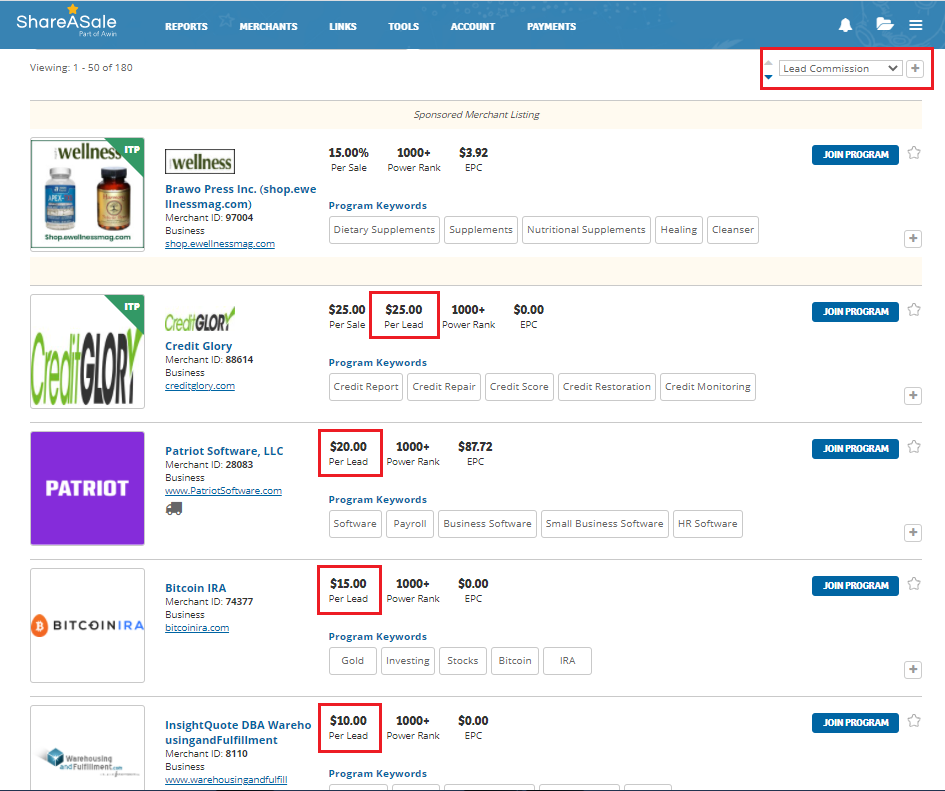Click the truck icon under Patriot Software
Screen dimensions: 945x791
(x=174, y=509)
